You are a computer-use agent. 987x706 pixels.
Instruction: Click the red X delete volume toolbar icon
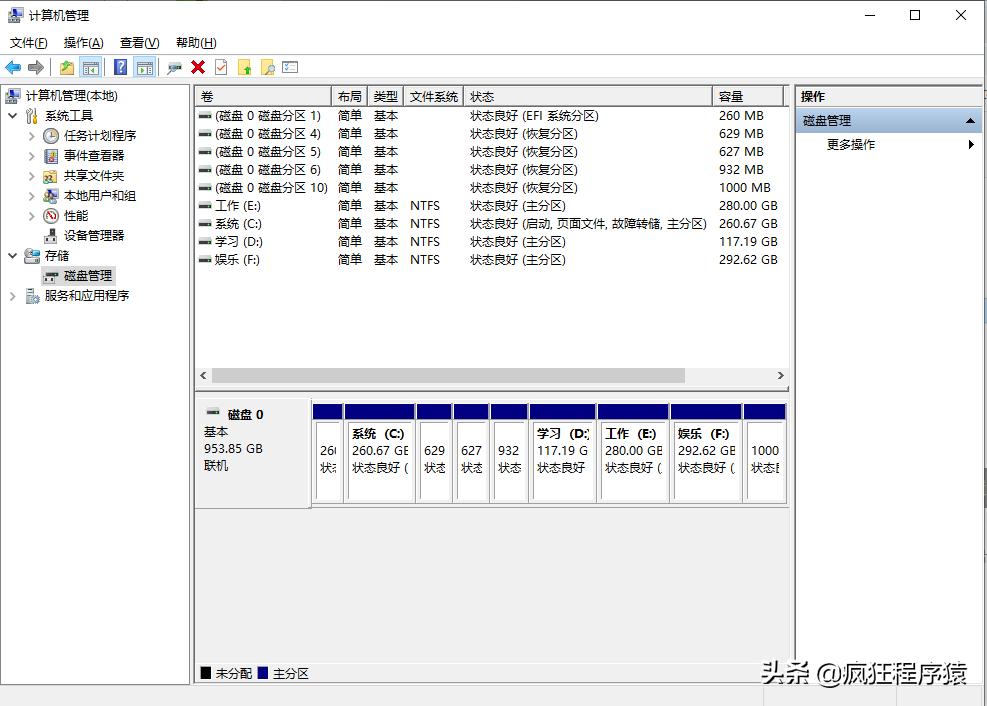[197, 67]
